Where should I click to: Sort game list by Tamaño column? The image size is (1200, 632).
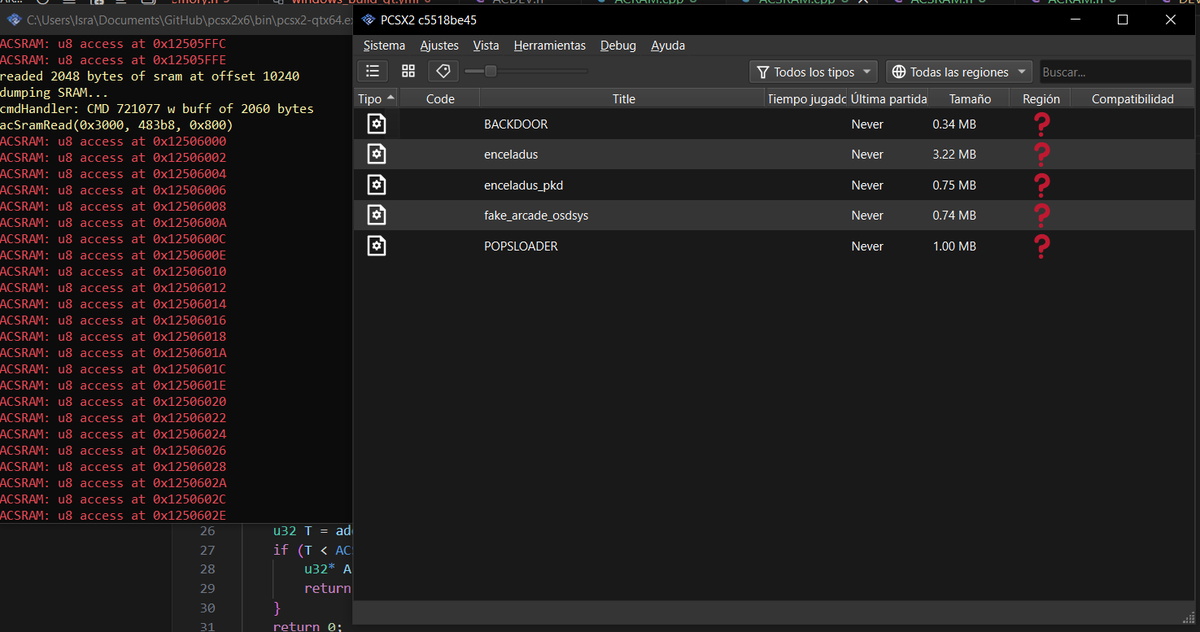point(970,99)
